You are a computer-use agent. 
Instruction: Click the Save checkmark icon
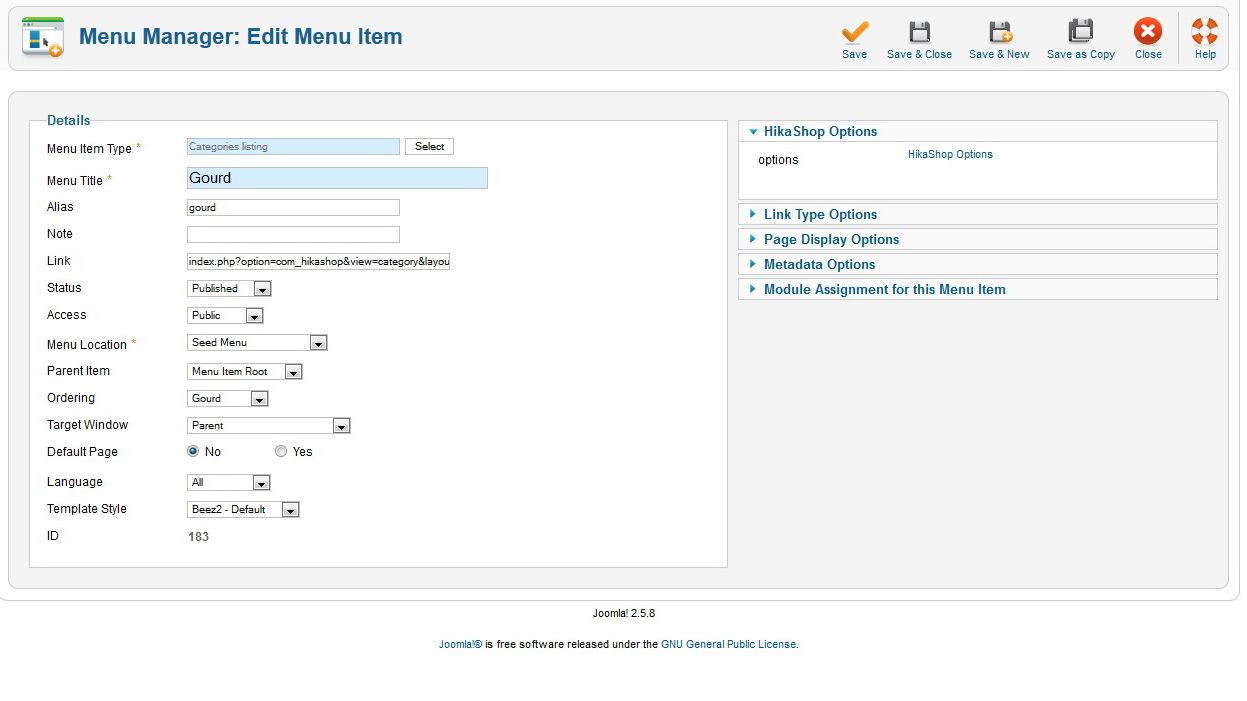pos(854,31)
